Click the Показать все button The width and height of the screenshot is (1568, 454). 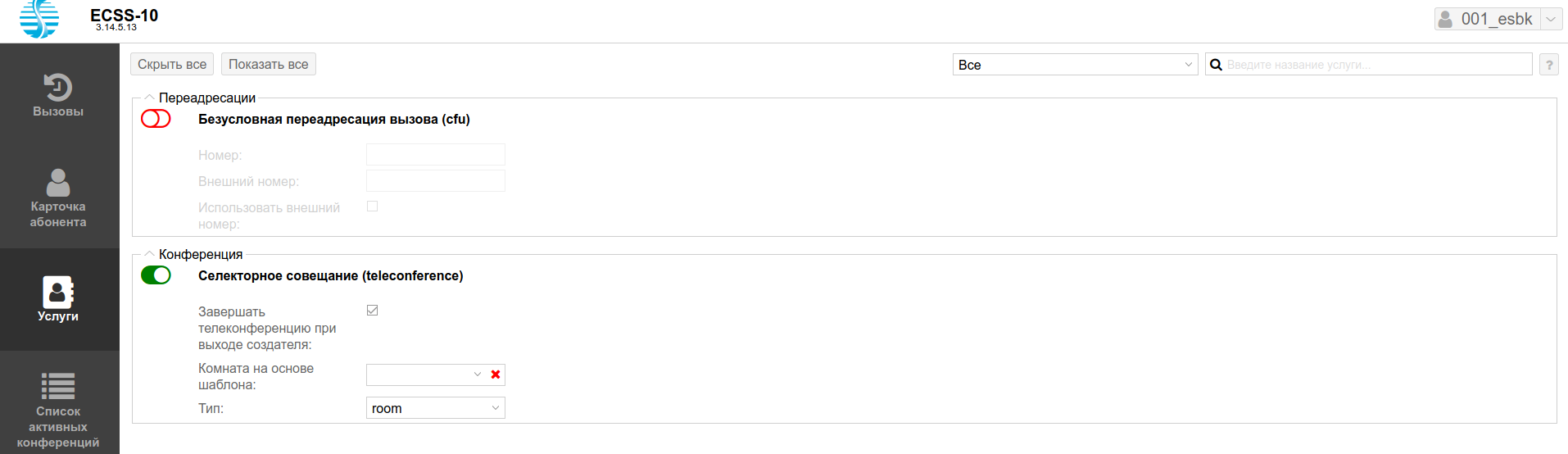pos(268,64)
